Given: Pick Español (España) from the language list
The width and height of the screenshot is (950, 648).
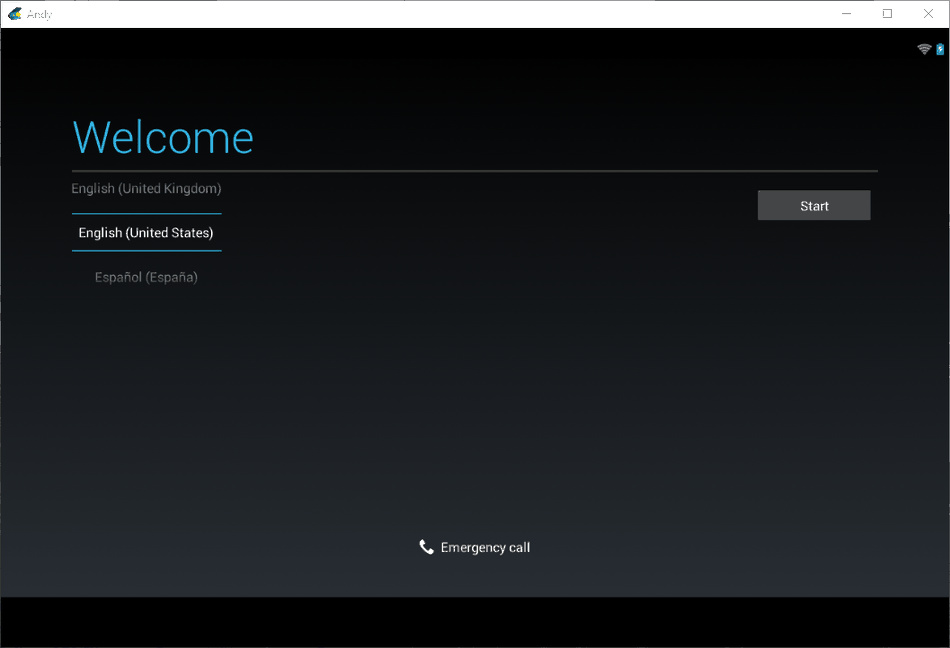Looking at the screenshot, I should tap(146, 277).
